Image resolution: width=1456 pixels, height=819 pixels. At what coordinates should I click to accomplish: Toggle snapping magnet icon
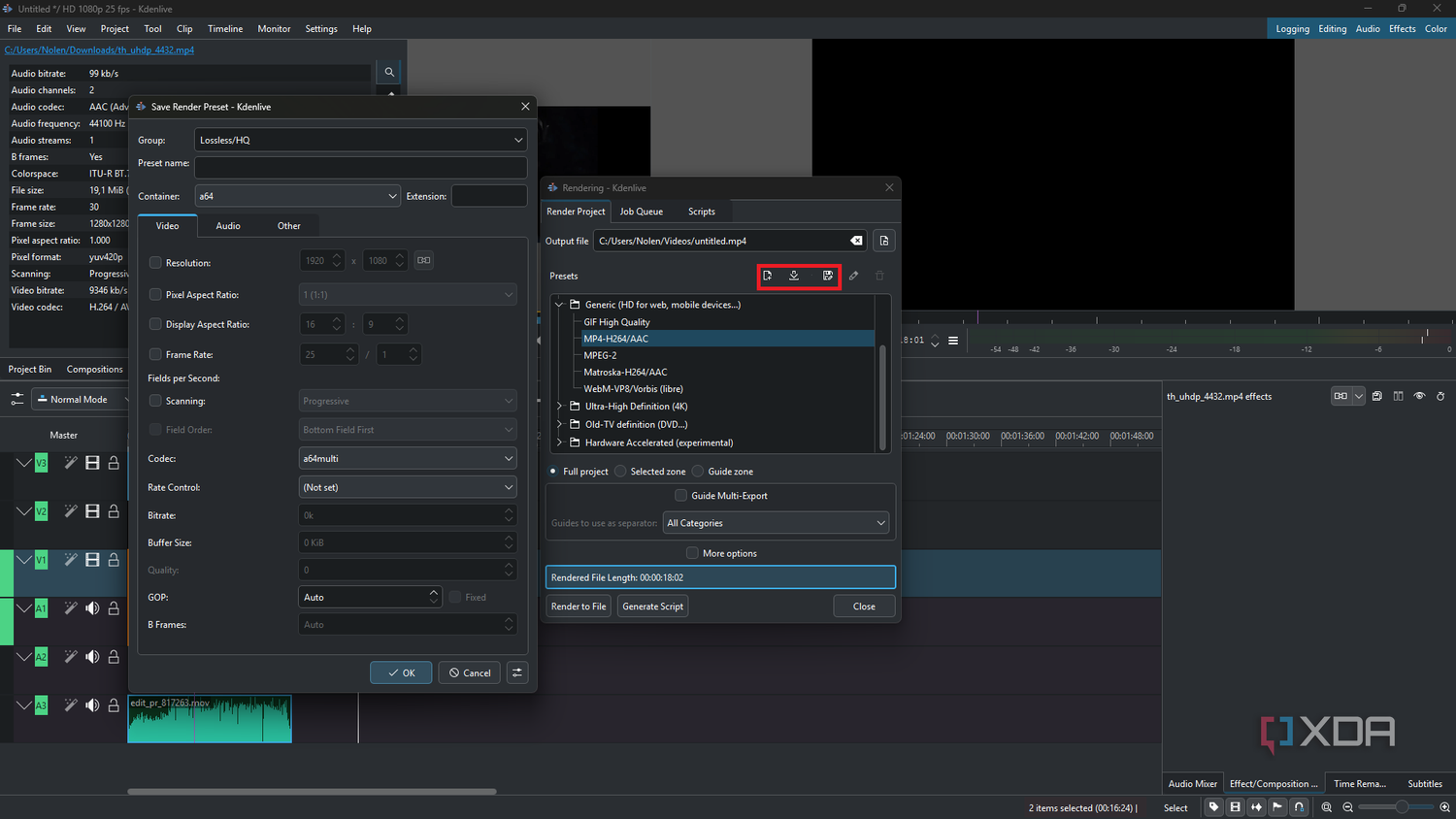(x=1299, y=806)
